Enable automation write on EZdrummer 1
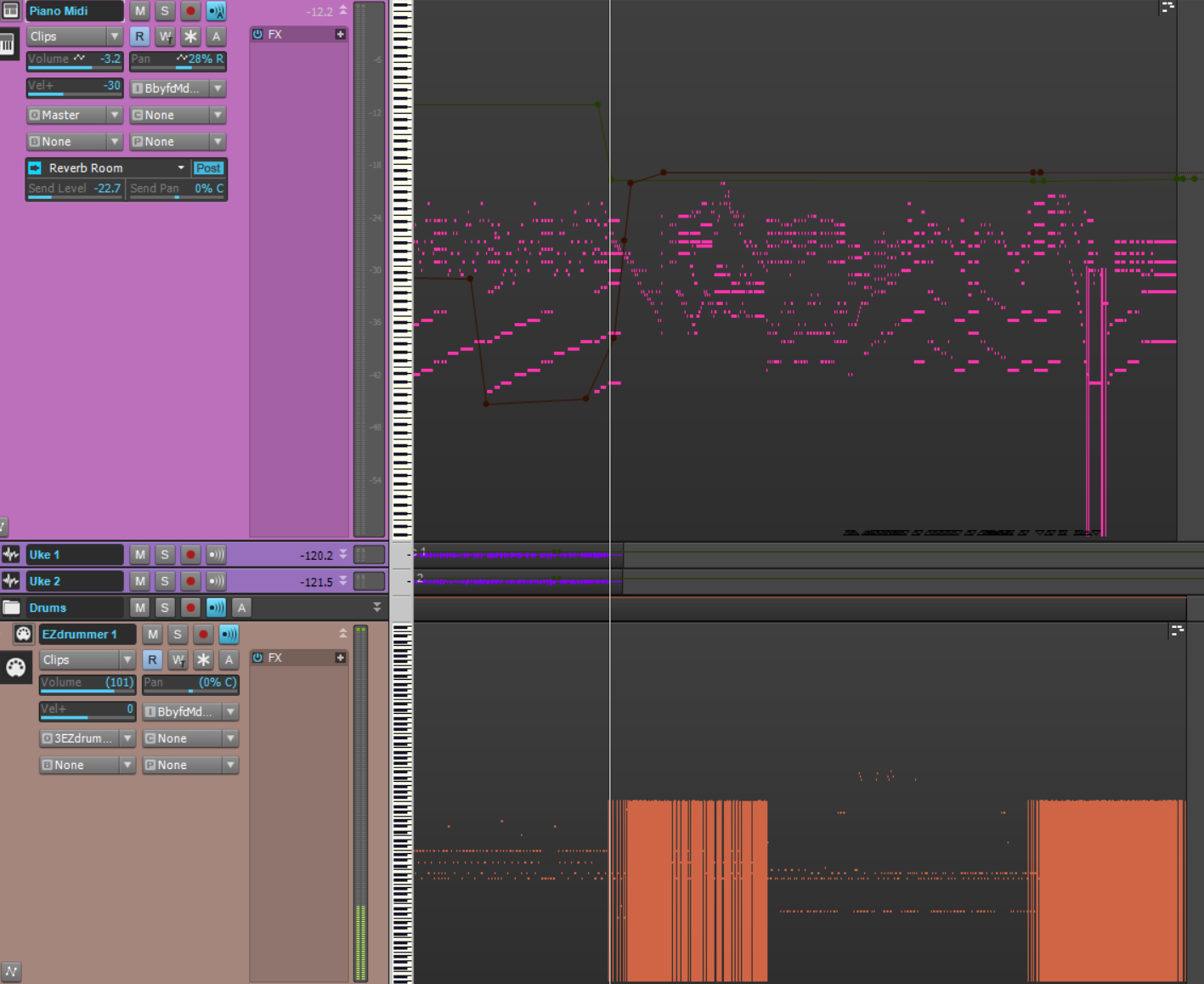 click(178, 660)
